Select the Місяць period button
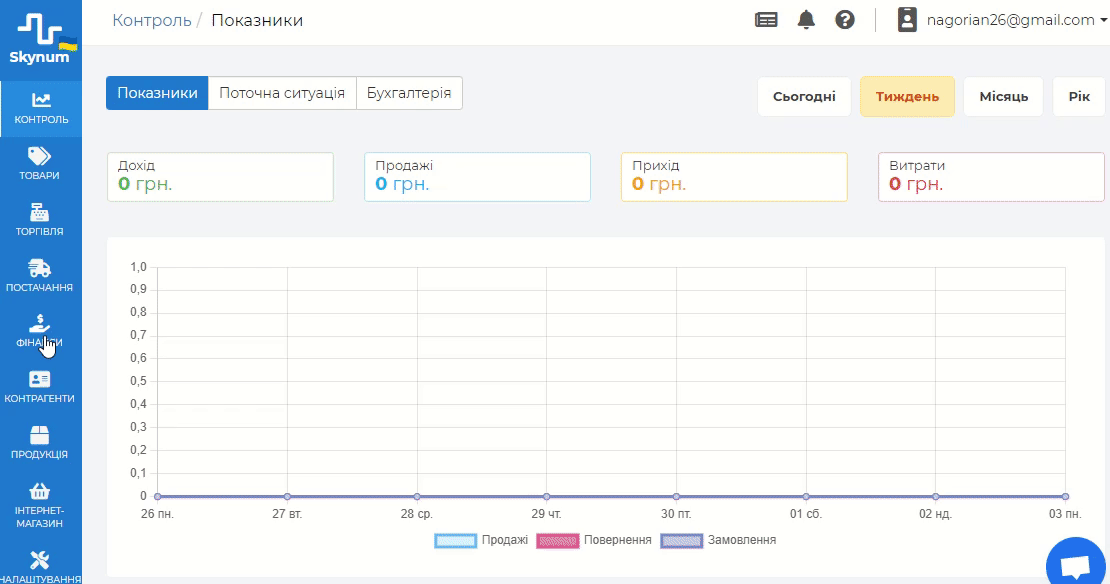 pyautogui.click(x=1003, y=97)
